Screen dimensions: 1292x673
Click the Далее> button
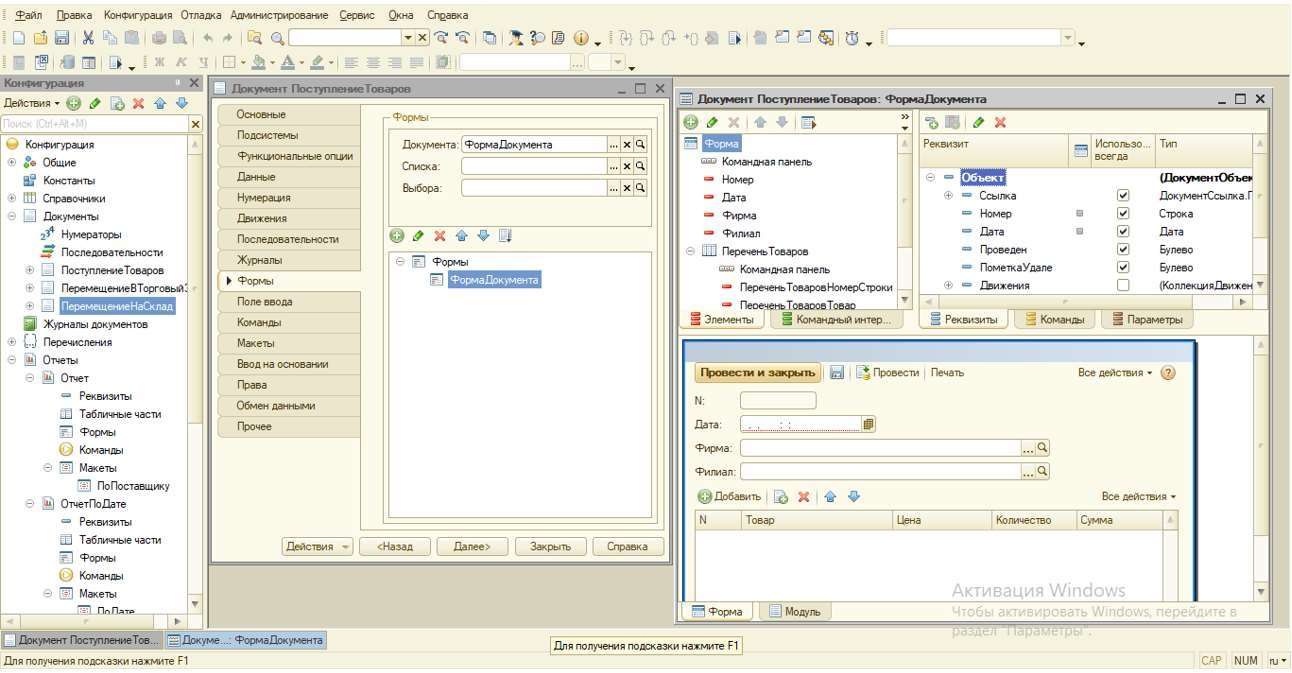pos(472,547)
